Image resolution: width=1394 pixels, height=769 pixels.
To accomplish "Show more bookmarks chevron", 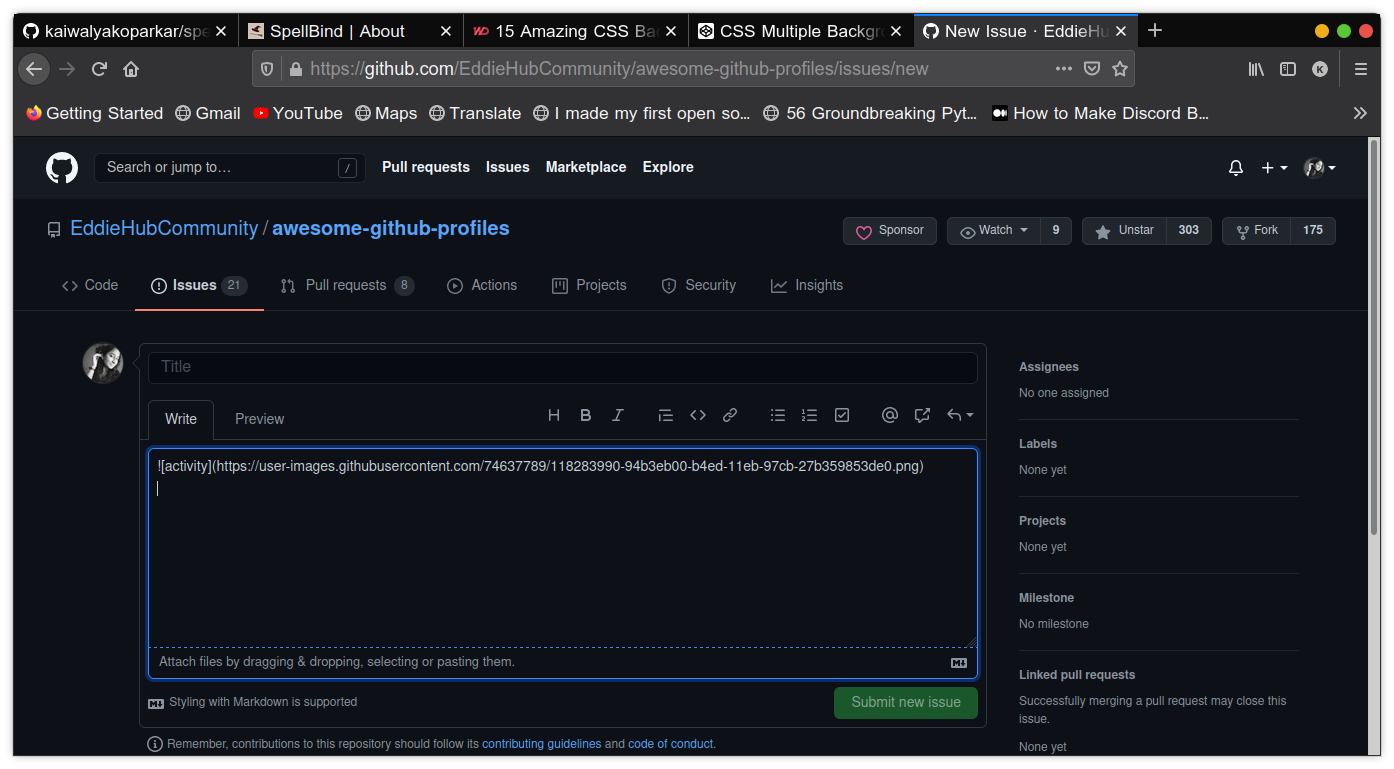I will [1360, 113].
